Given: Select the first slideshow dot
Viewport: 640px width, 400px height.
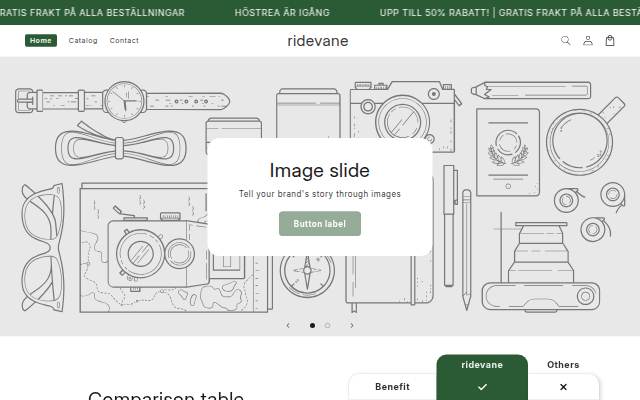Looking at the screenshot, I should click(312, 325).
